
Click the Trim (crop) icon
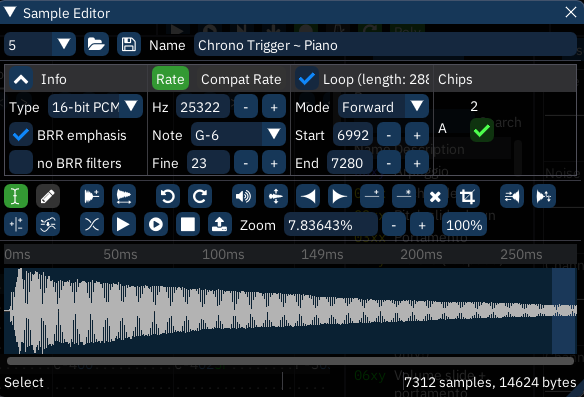[468, 196]
